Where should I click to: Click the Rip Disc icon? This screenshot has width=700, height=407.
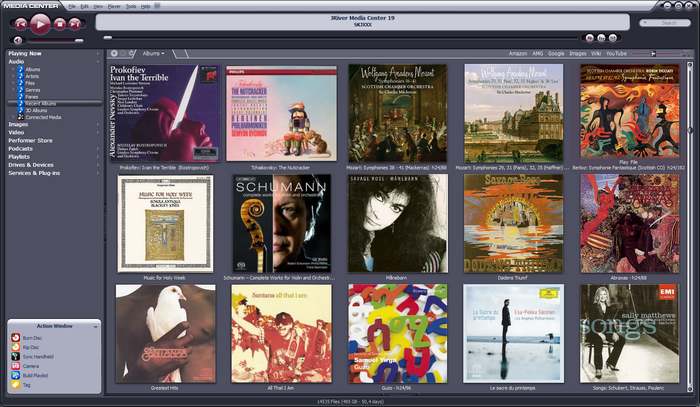coord(16,347)
